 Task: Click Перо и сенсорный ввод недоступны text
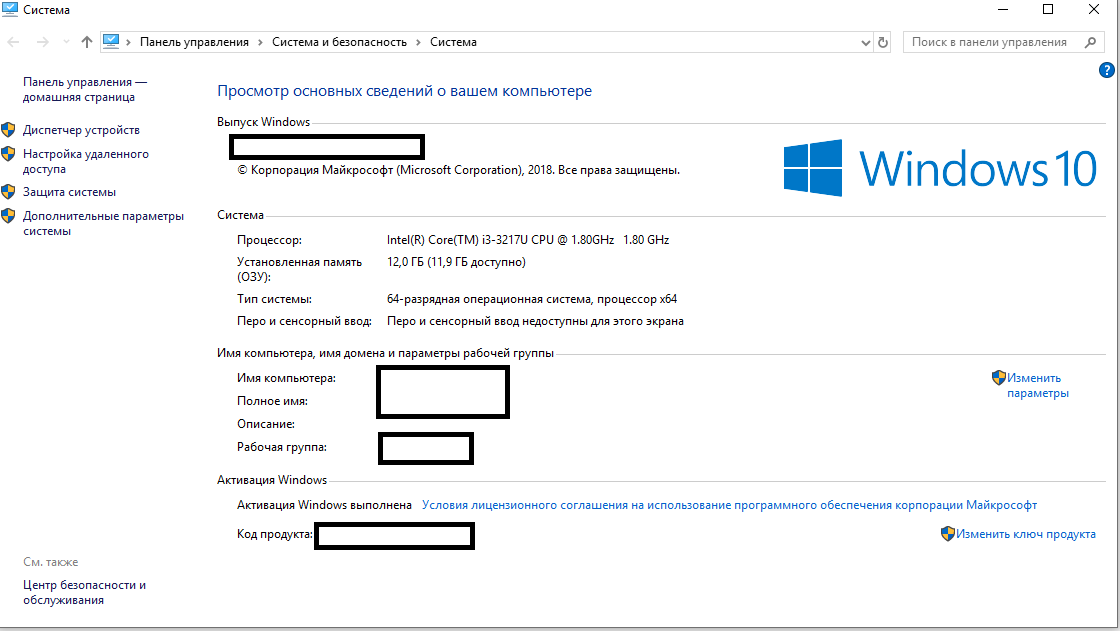click(535, 322)
